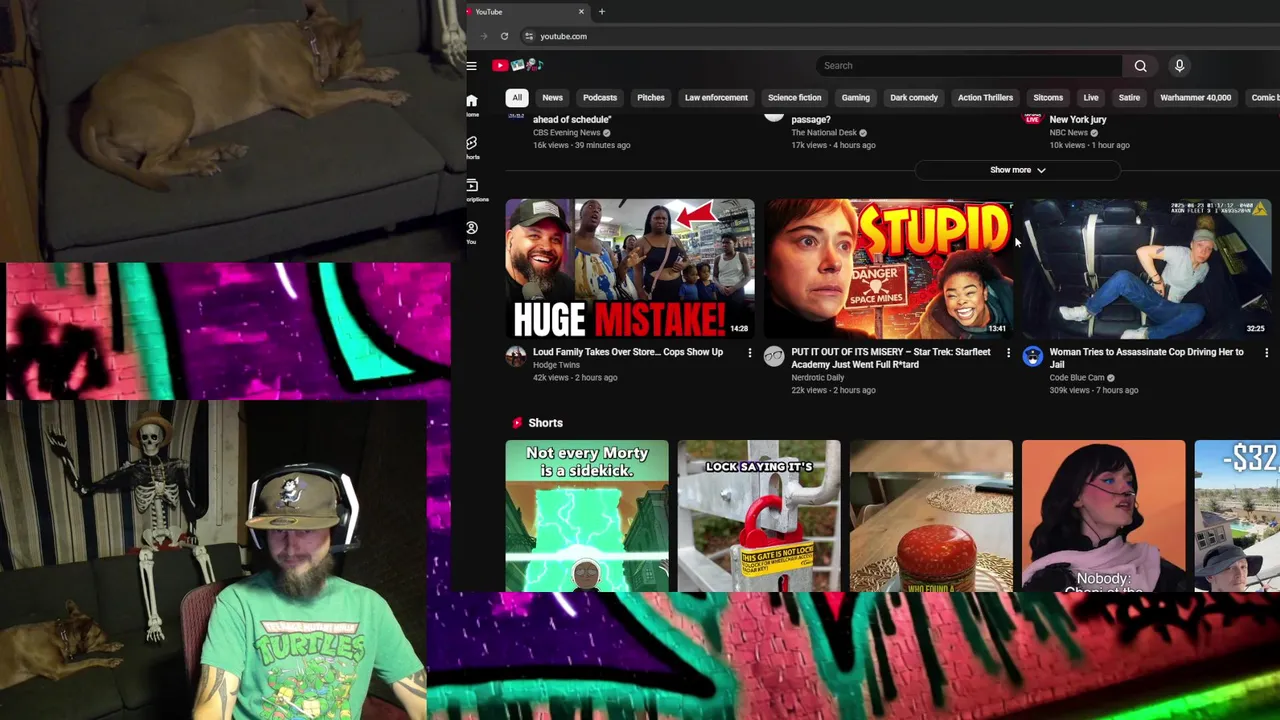
Task: Open a new browser tab
Action: coord(602,12)
